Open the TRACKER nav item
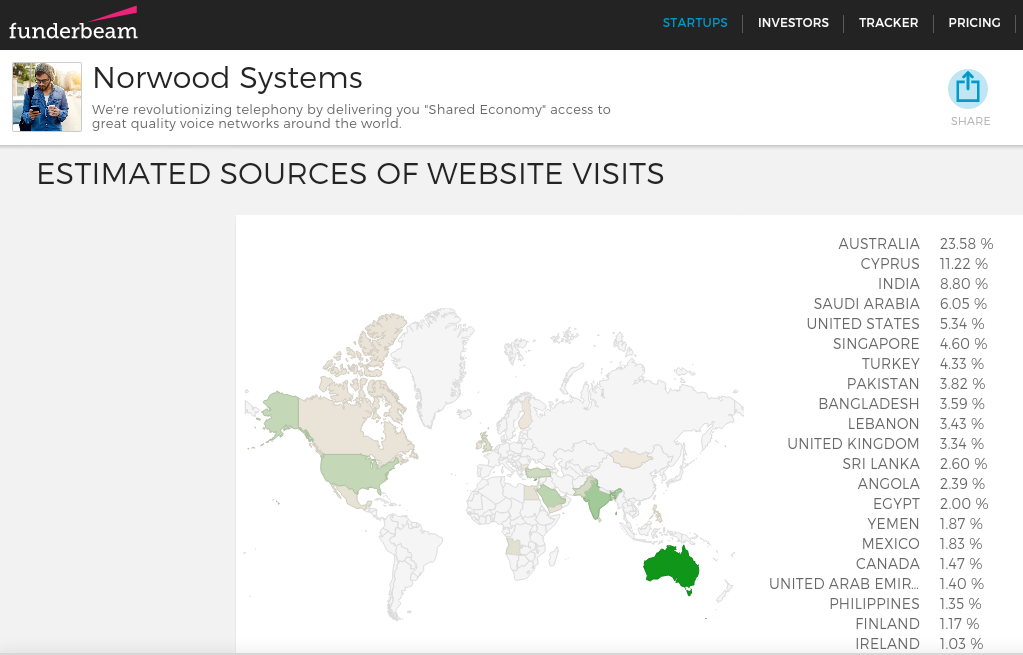 click(x=888, y=23)
